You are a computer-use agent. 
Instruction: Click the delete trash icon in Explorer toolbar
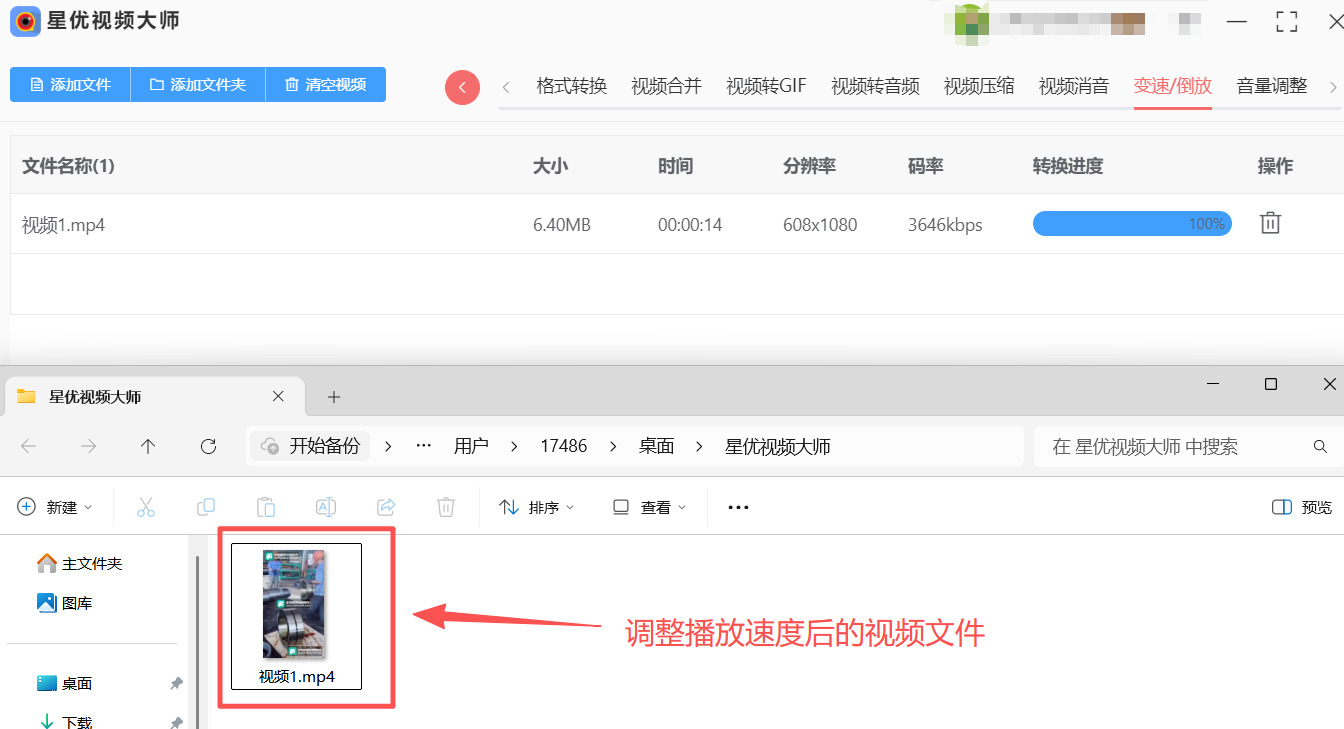[x=446, y=507]
